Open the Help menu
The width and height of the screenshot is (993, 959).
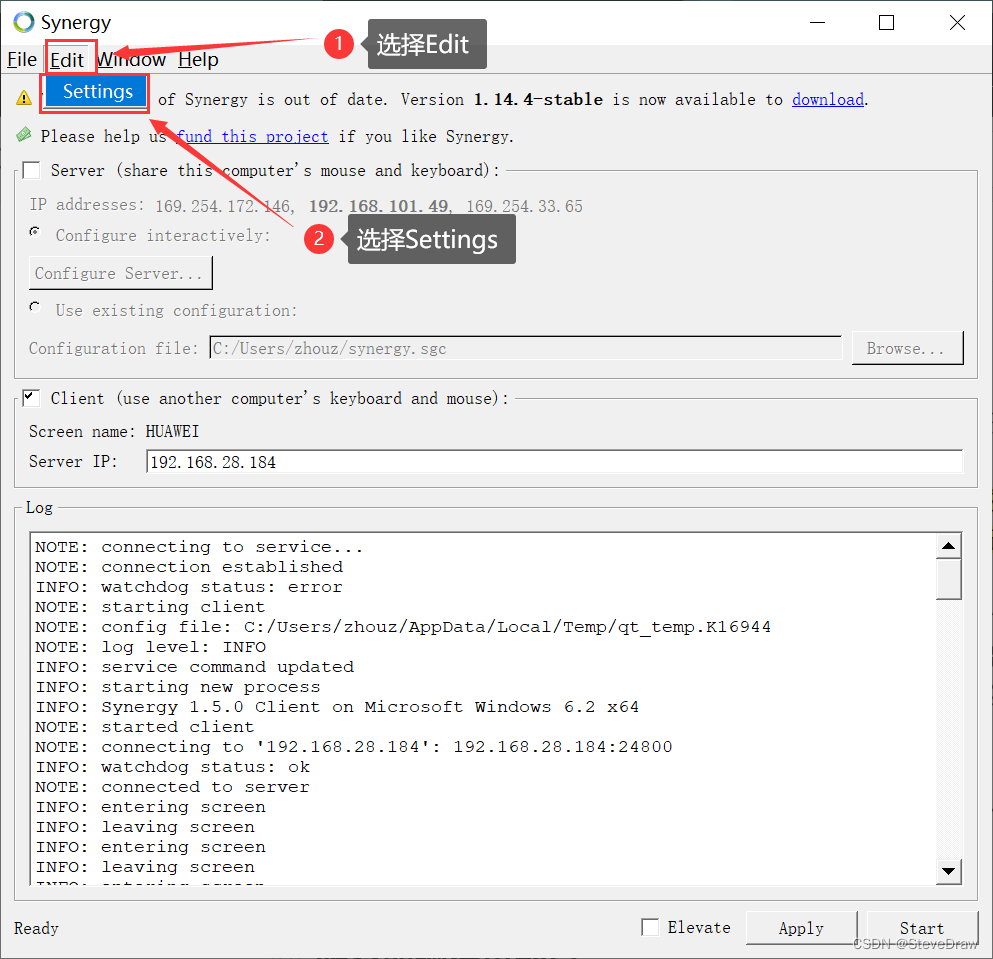198,60
